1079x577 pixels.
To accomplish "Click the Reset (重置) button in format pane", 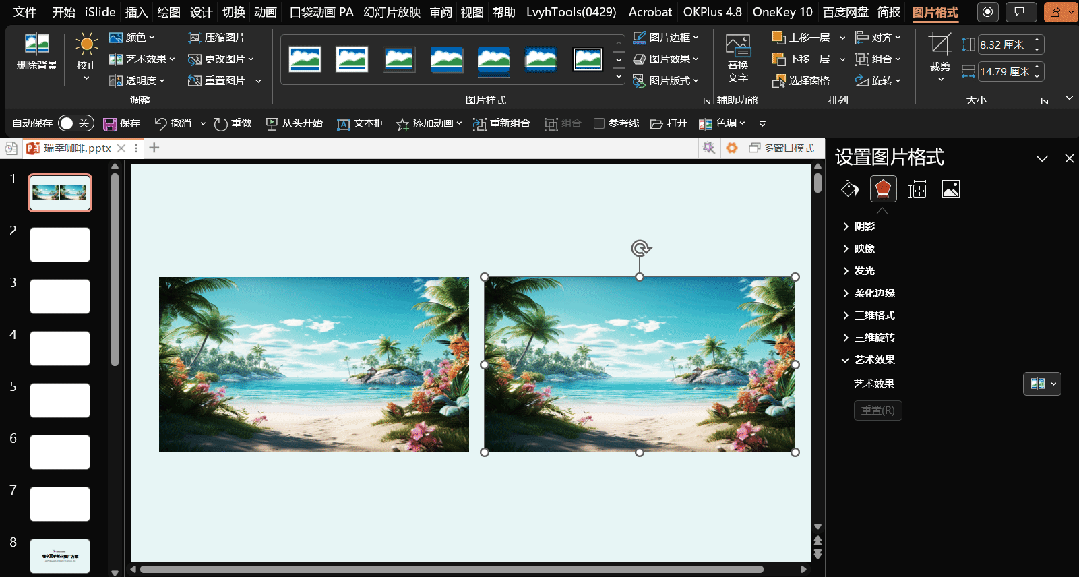I will click(x=878, y=410).
